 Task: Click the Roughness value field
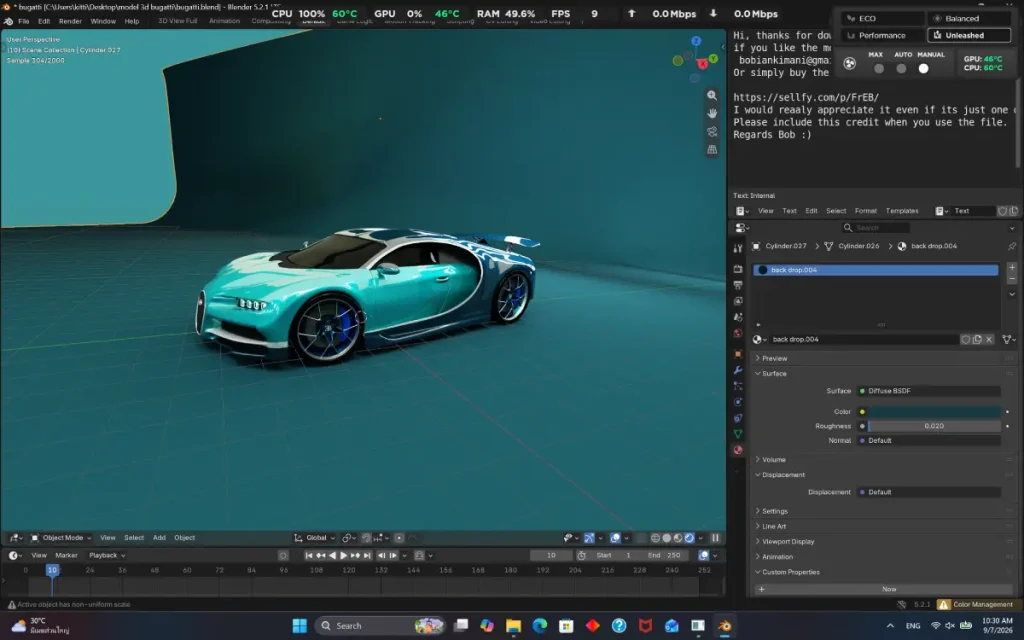point(934,426)
